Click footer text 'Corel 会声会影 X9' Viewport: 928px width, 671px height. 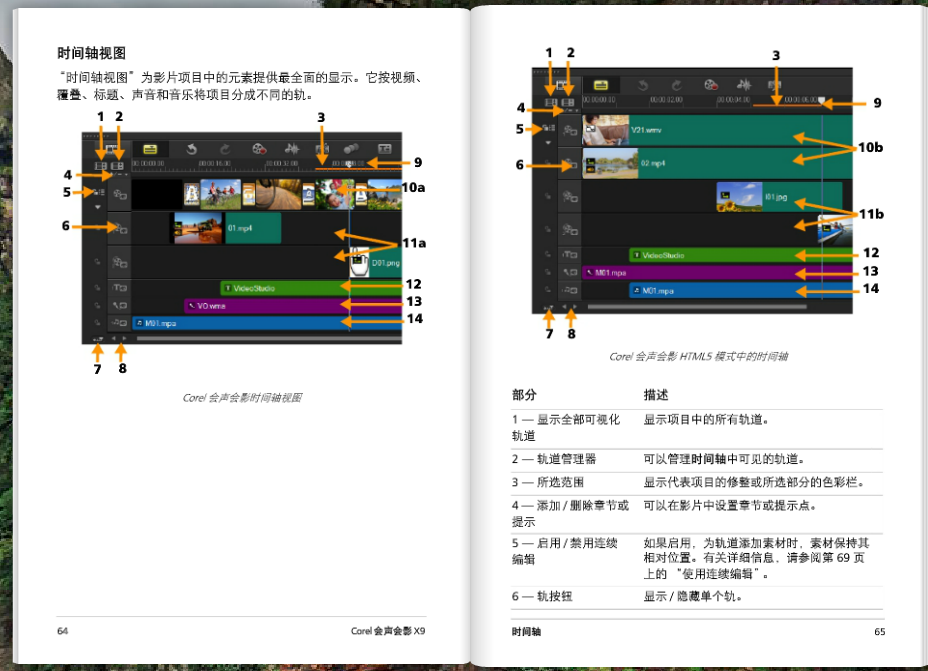(x=388, y=631)
